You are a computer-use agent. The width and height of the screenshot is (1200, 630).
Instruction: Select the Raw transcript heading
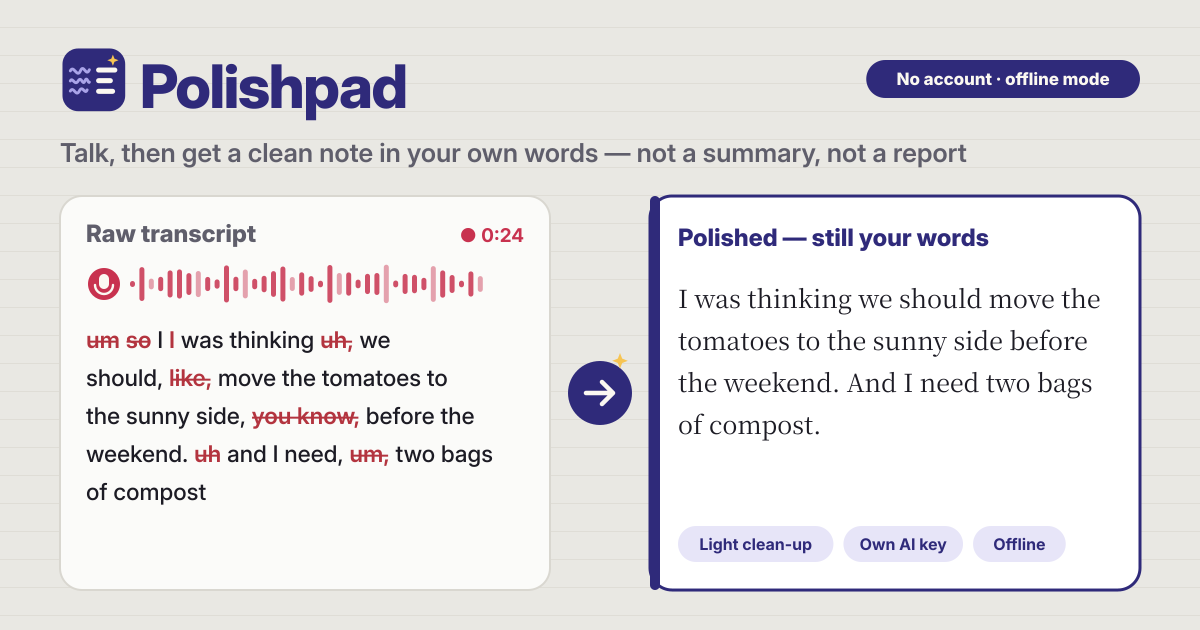[x=171, y=234]
